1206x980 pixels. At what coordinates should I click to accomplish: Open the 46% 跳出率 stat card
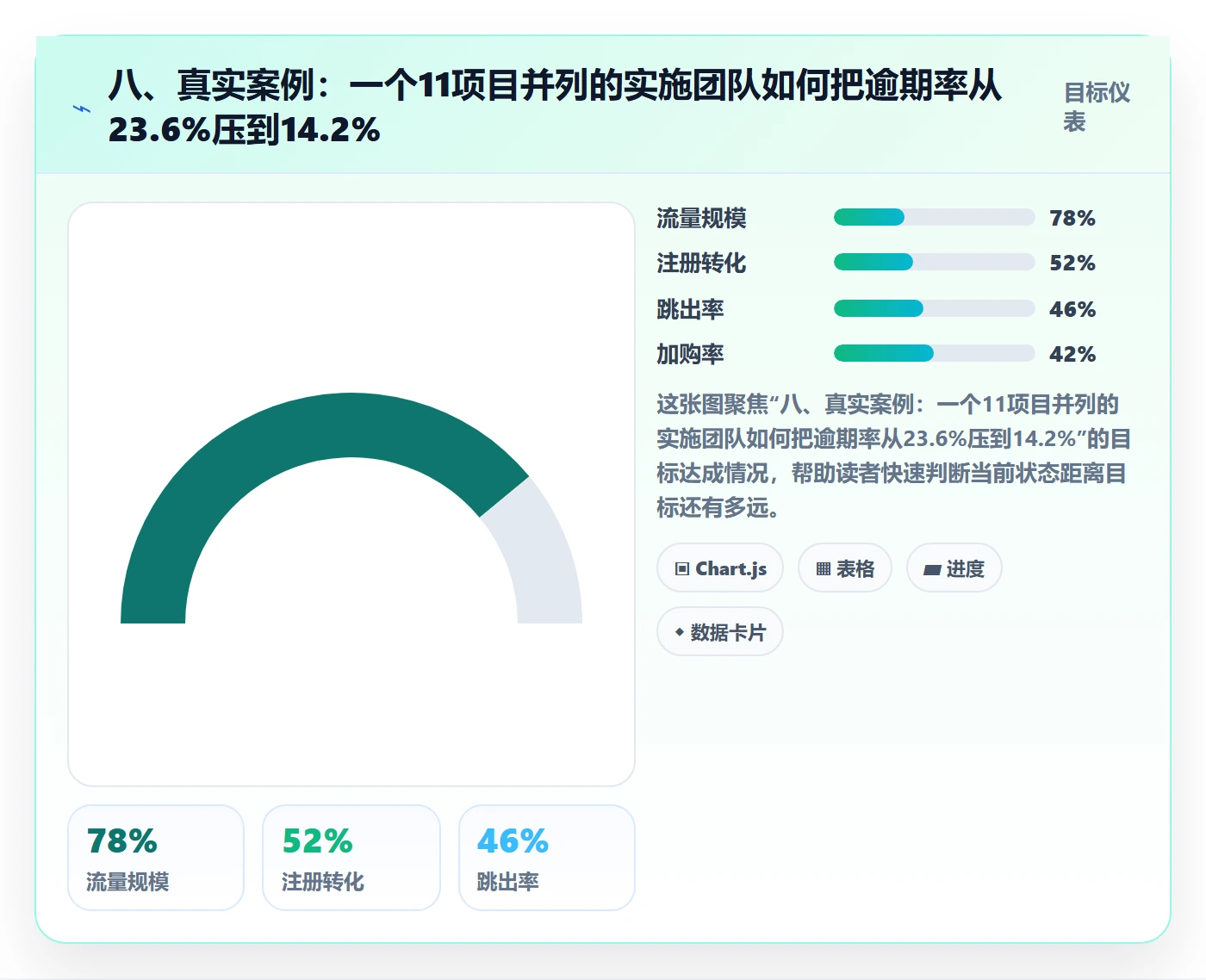(x=547, y=858)
